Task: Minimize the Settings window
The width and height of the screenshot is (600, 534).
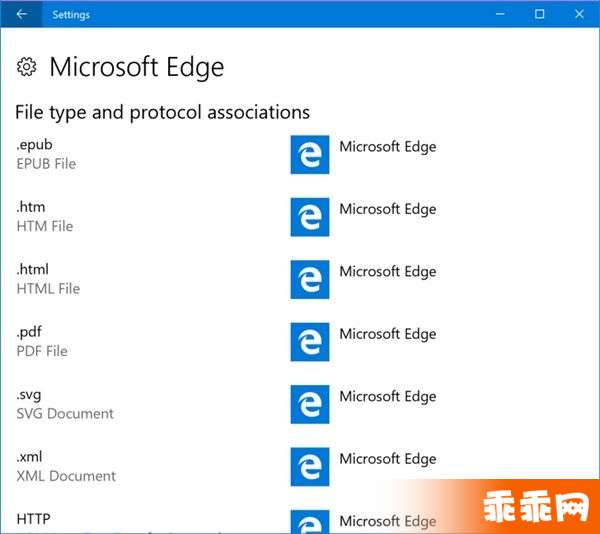Action: coord(500,14)
